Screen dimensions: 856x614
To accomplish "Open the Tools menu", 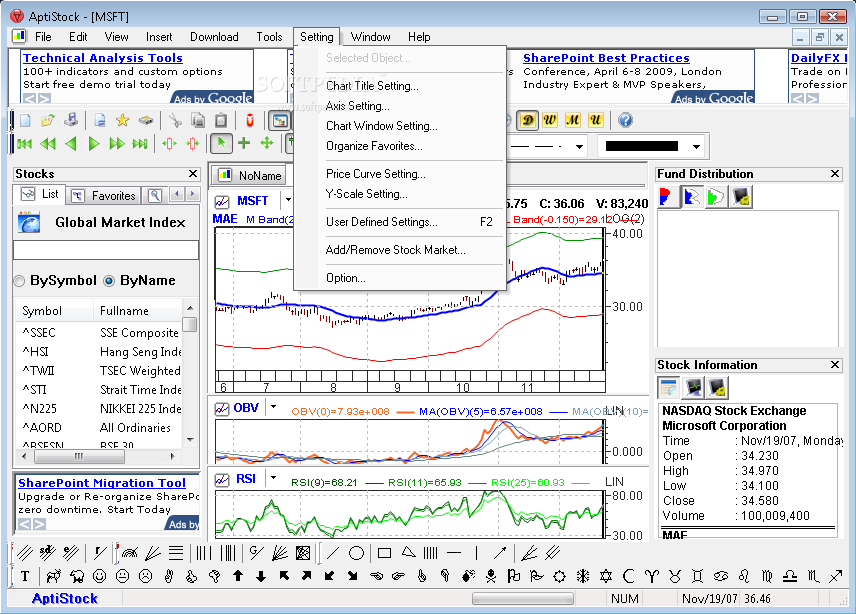I will (x=269, y=37).
